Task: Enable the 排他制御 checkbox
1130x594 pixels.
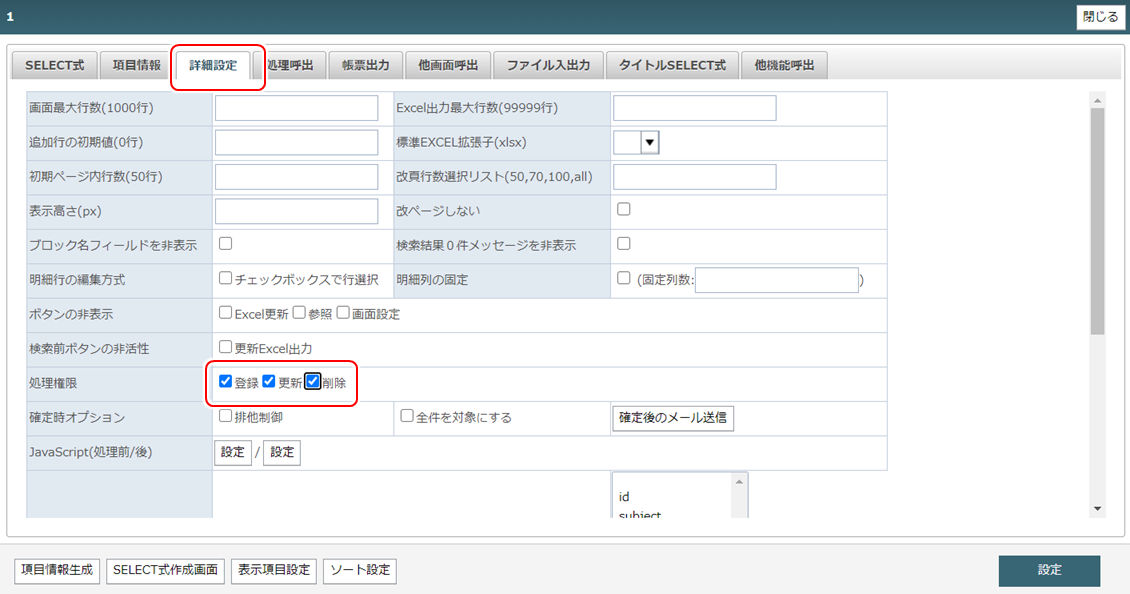Action: [x=226, y=416]
